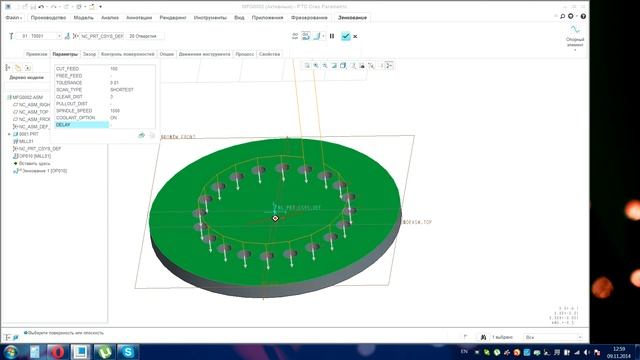The height and width of the screenshot is (360, 640).
Task: Select Зенкование 1 [OP010] tree item
Action: [40, 171]
